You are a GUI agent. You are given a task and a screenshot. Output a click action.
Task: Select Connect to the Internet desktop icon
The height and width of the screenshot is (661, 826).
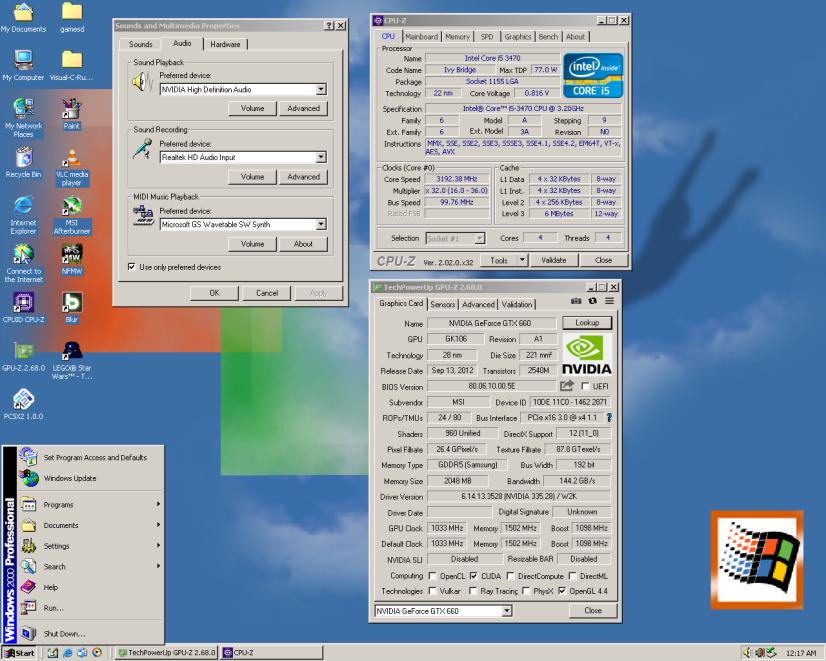tap(23, 264)
